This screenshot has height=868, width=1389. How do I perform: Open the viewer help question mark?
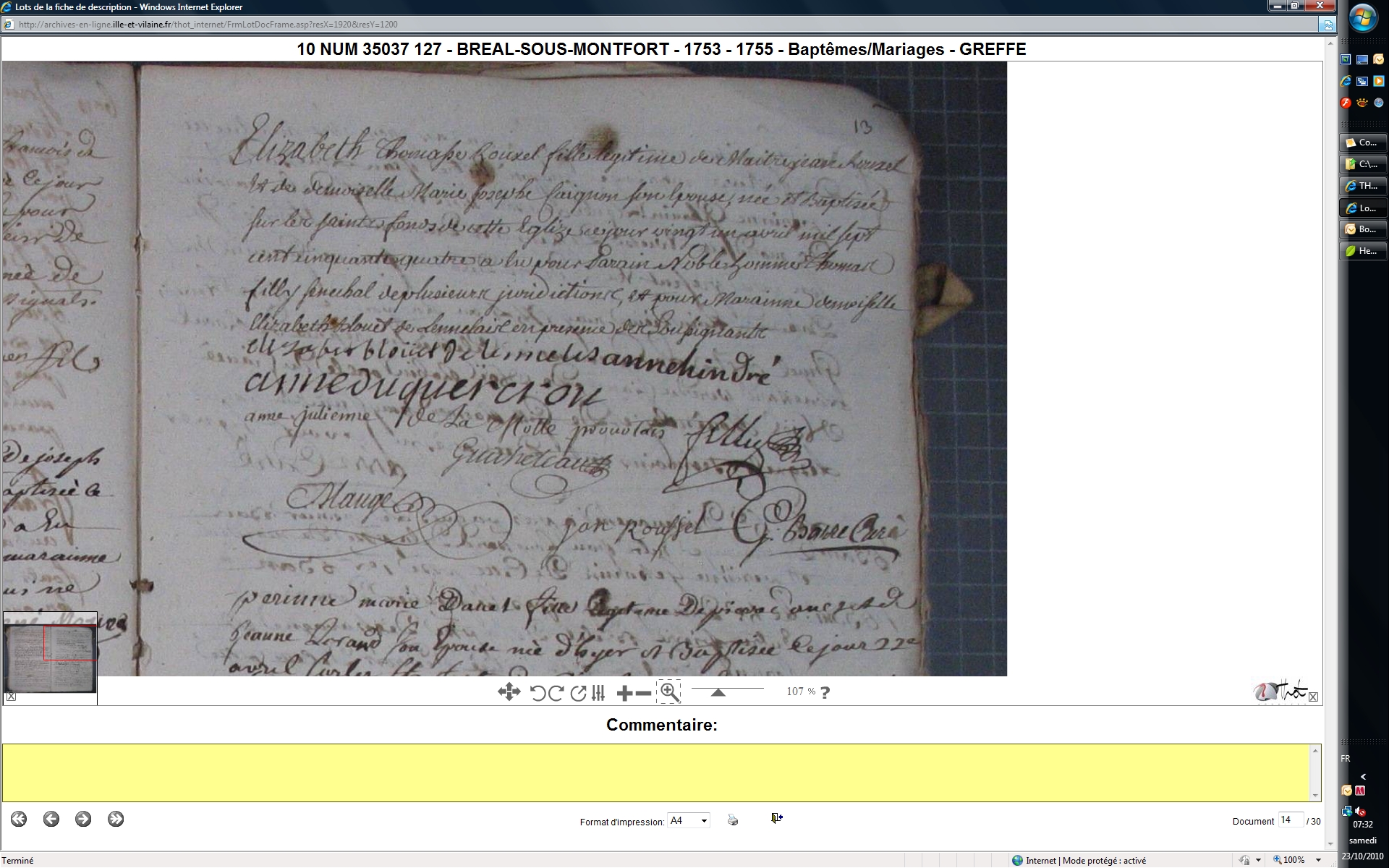tap(825, 692)
